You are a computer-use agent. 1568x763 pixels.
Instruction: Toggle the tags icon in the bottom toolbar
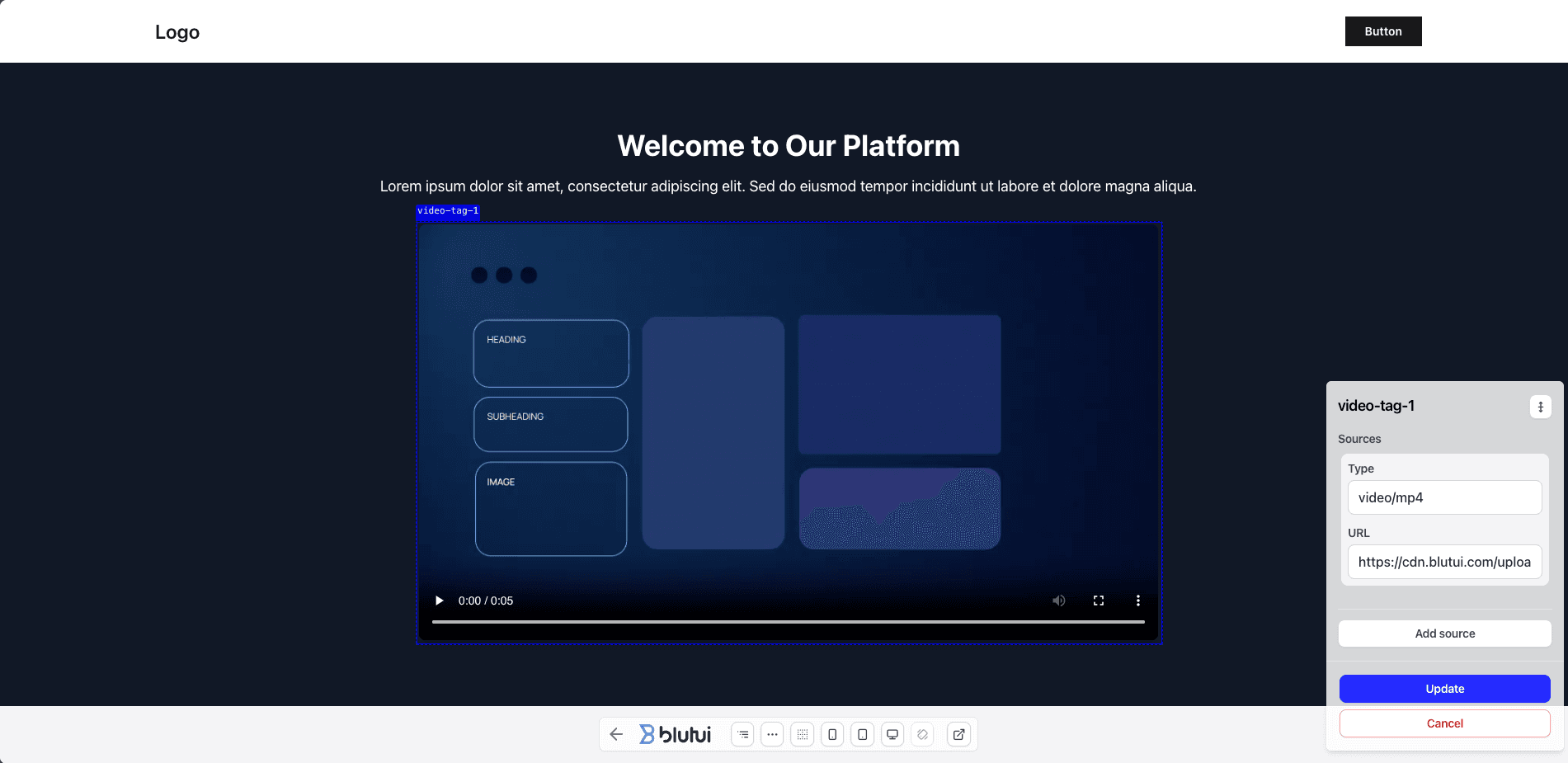click(x=921, y=734)
